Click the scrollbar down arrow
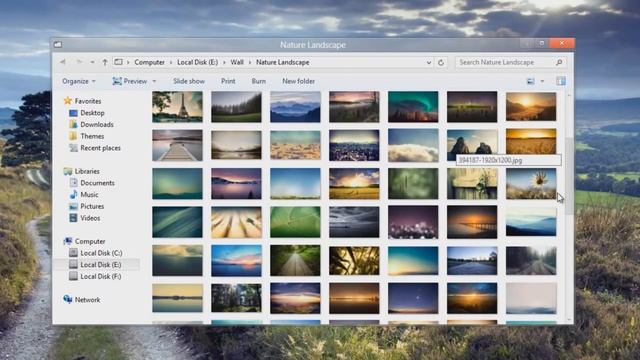 coord(569,320)
